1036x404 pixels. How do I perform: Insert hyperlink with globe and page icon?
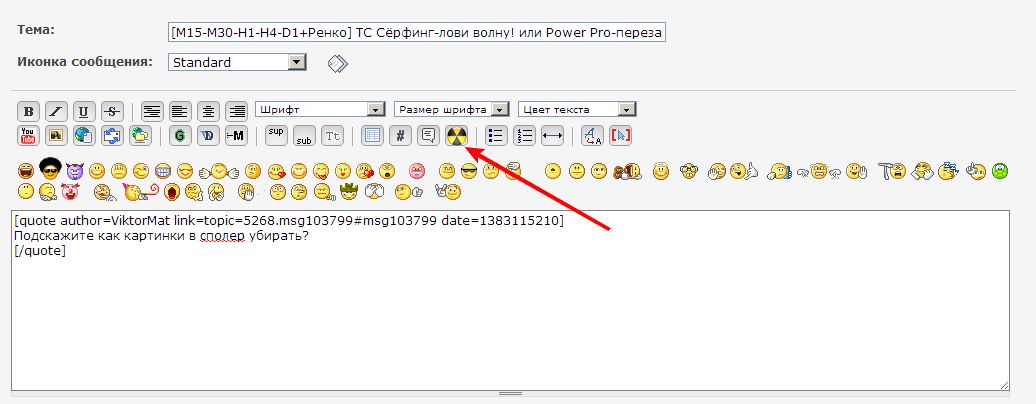tap(85, 136)
